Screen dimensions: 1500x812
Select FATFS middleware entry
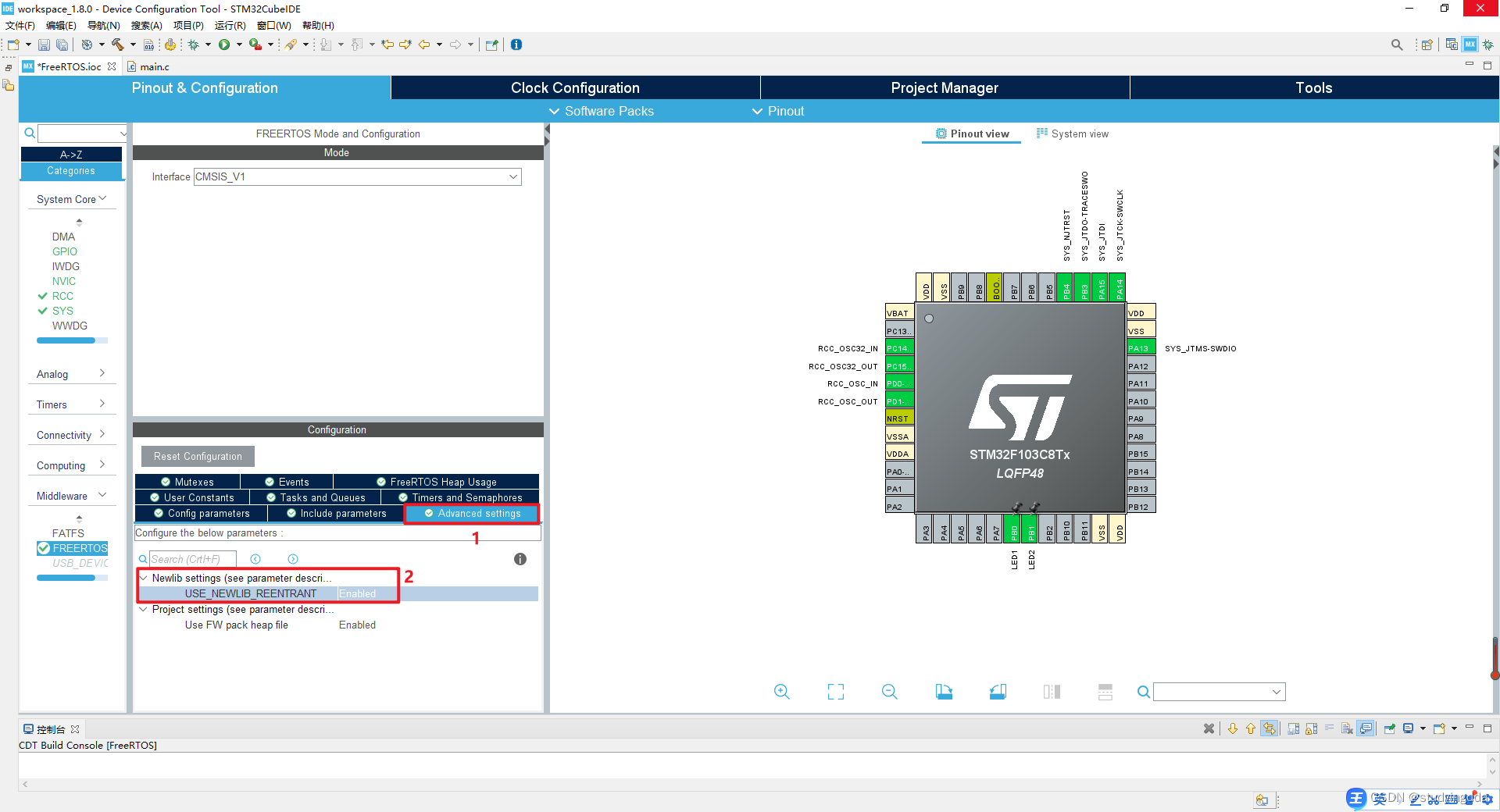pos(68,533)
